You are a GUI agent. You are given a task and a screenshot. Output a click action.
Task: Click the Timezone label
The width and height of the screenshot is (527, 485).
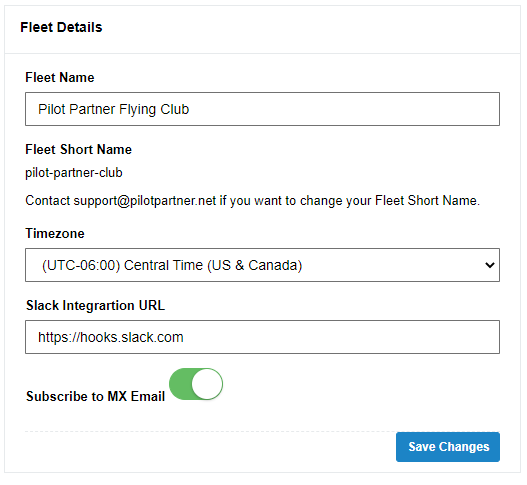point(55,234)
